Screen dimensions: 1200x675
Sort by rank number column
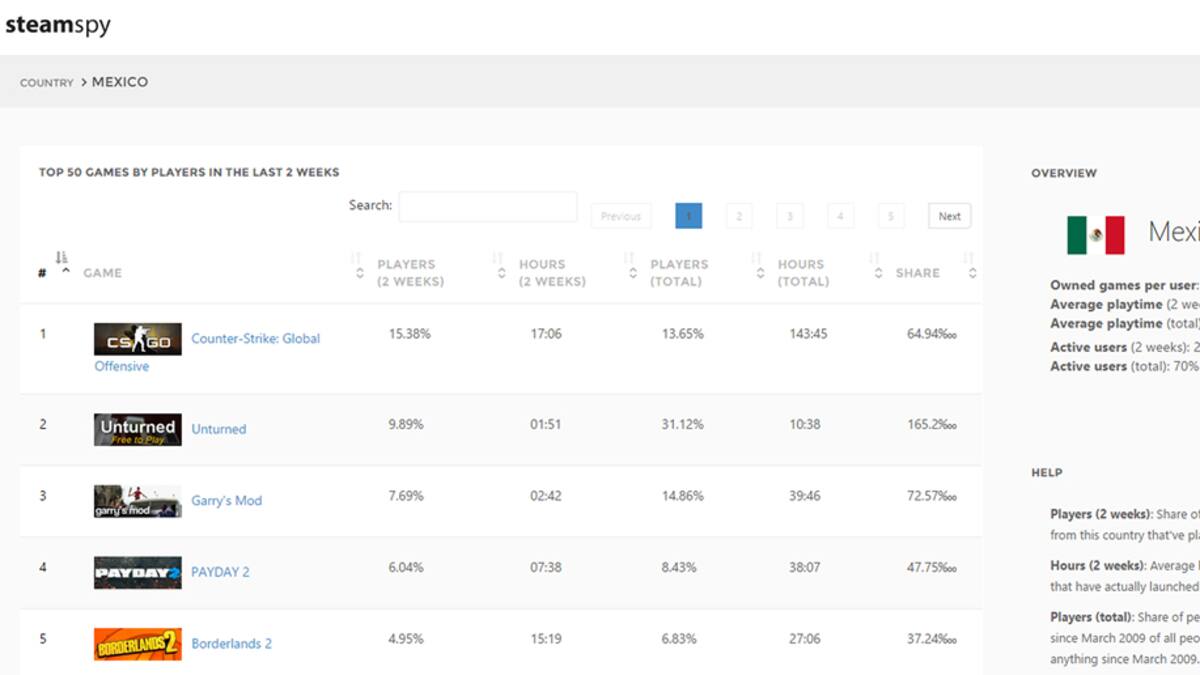(x=42, y=272)
